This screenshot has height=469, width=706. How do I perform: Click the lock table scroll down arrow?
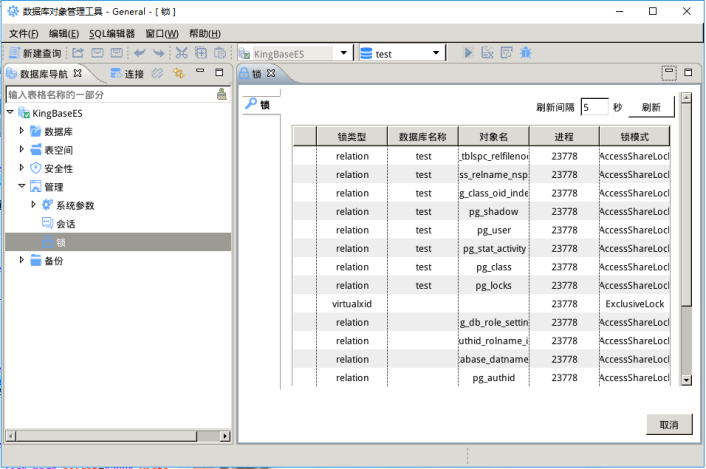(x=686, y=380)
